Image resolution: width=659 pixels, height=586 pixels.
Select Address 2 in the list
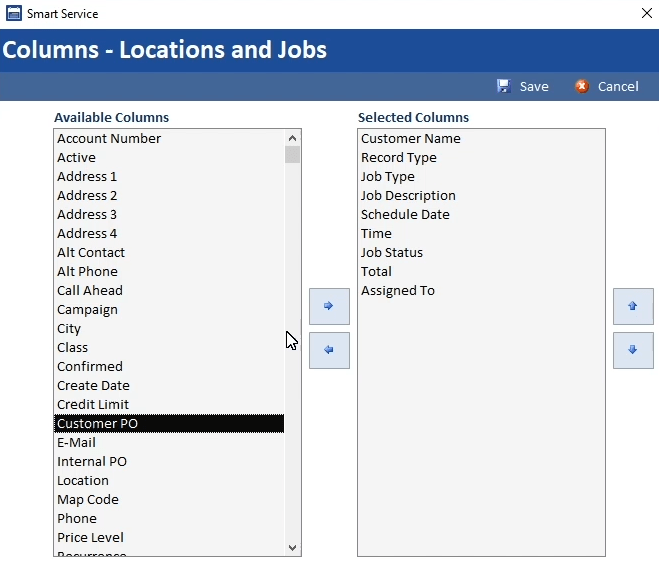click(169, 195)
